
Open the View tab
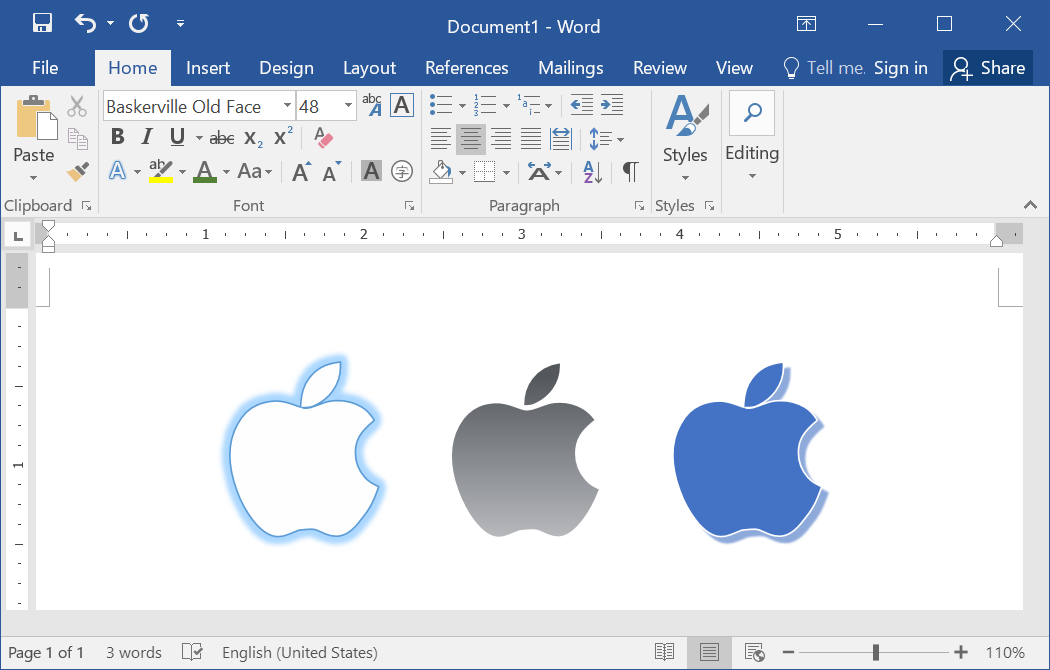pyautogui.click(x=734, y=68)
